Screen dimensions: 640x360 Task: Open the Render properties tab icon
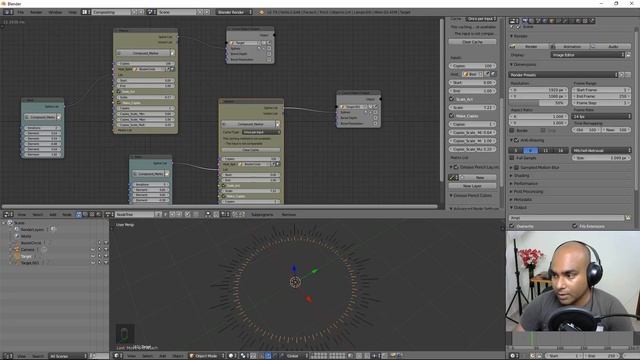(x=525, y=20)
